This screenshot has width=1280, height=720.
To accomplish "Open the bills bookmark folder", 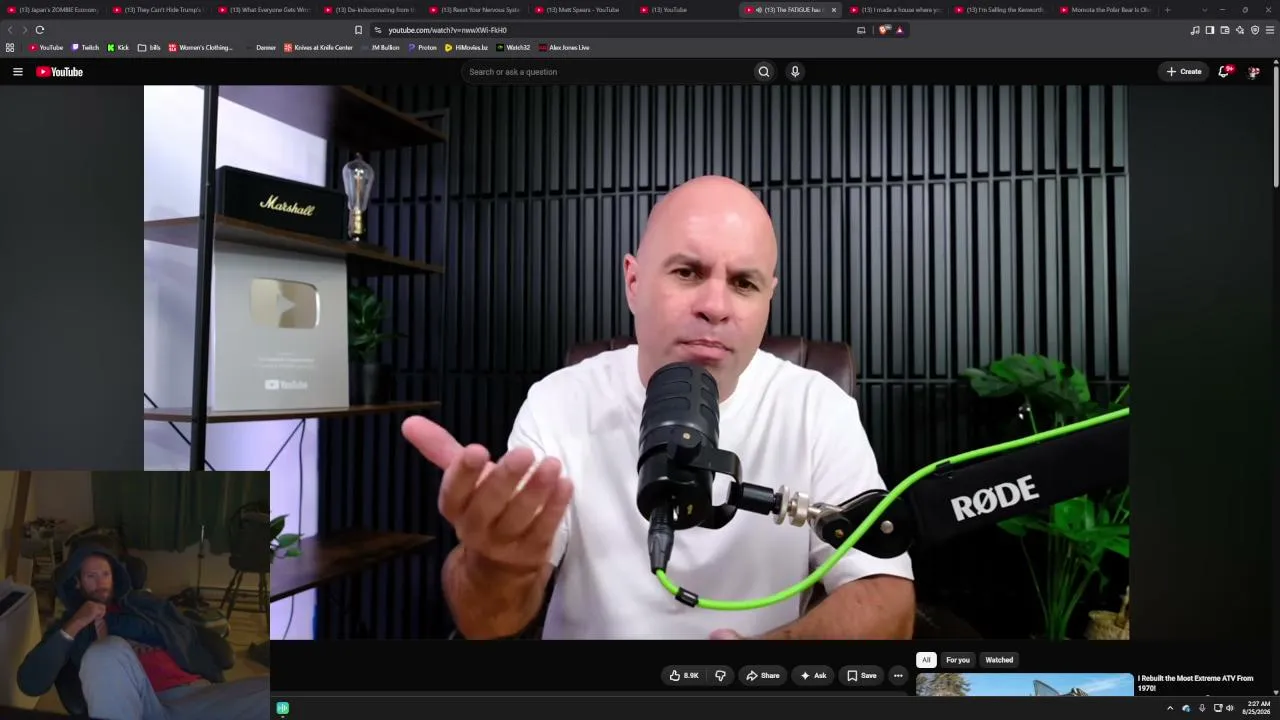I will [x=149, y=47].
